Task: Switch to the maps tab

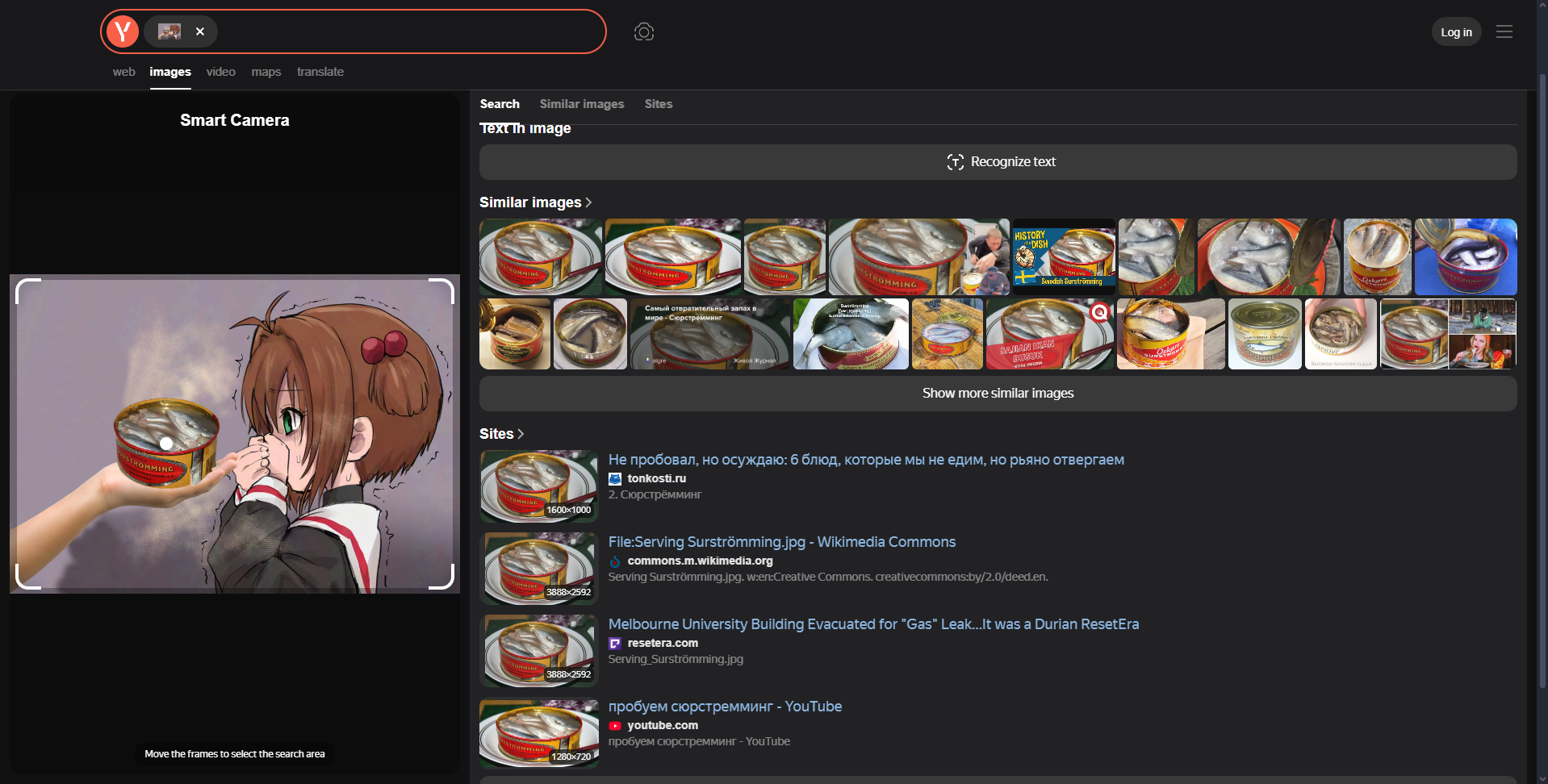Action: [x=266, y=72]
